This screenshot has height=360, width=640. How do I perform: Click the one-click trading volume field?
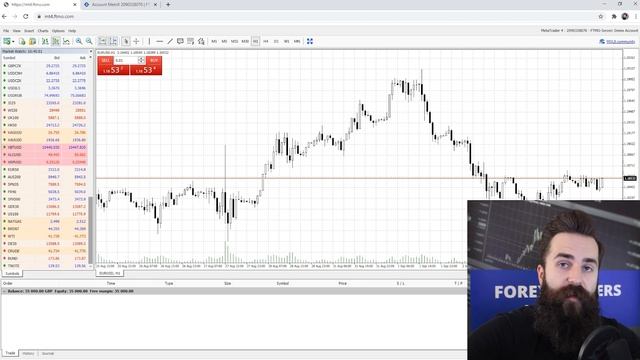[126, 60]
